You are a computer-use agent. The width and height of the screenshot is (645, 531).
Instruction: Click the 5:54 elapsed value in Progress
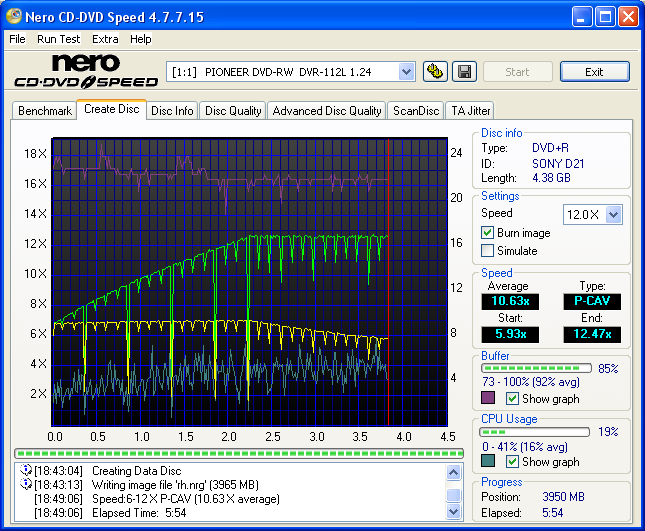(552, 513)
